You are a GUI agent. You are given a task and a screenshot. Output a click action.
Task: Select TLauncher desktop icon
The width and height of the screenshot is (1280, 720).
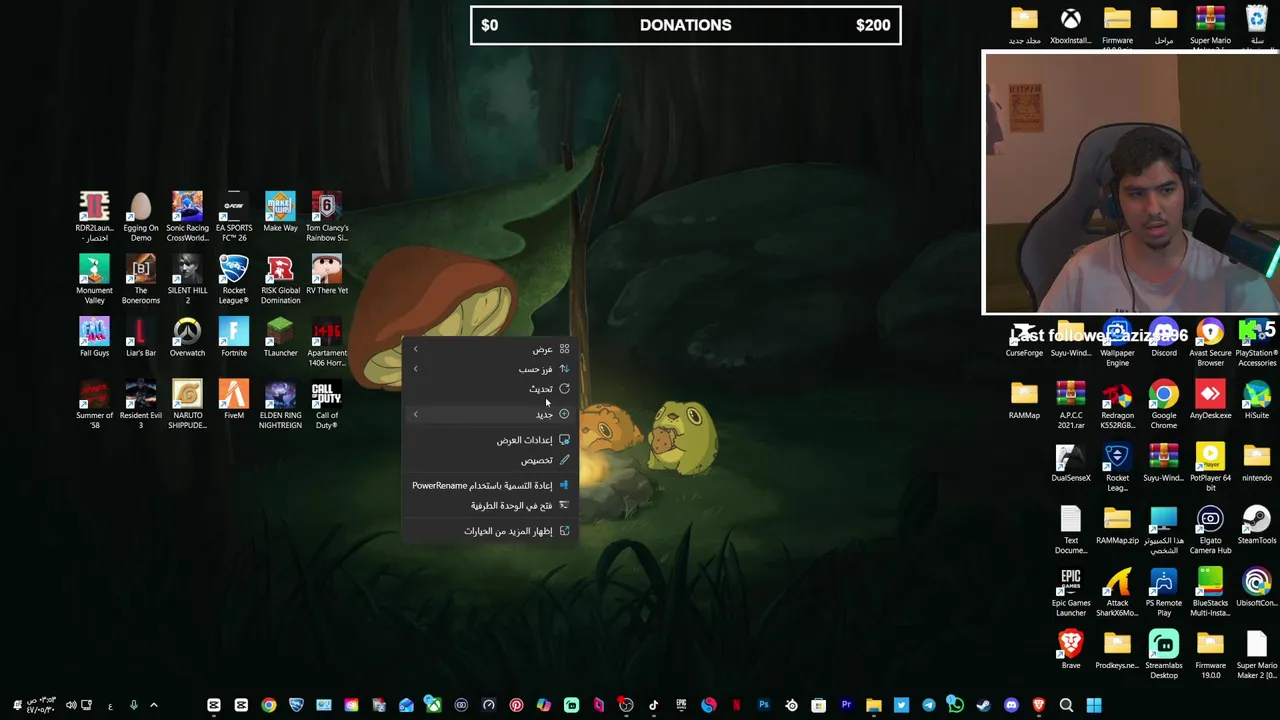(x=280, y=337)
